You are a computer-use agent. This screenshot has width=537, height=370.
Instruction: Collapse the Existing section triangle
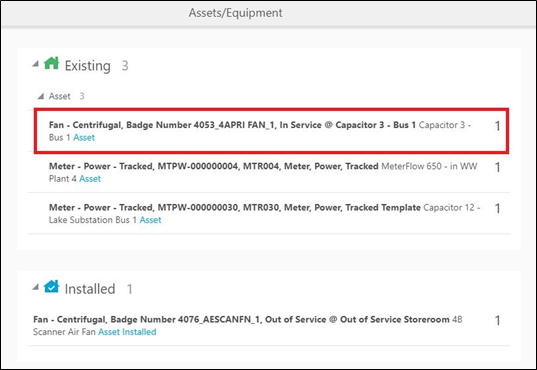click(x=36, y=64)
